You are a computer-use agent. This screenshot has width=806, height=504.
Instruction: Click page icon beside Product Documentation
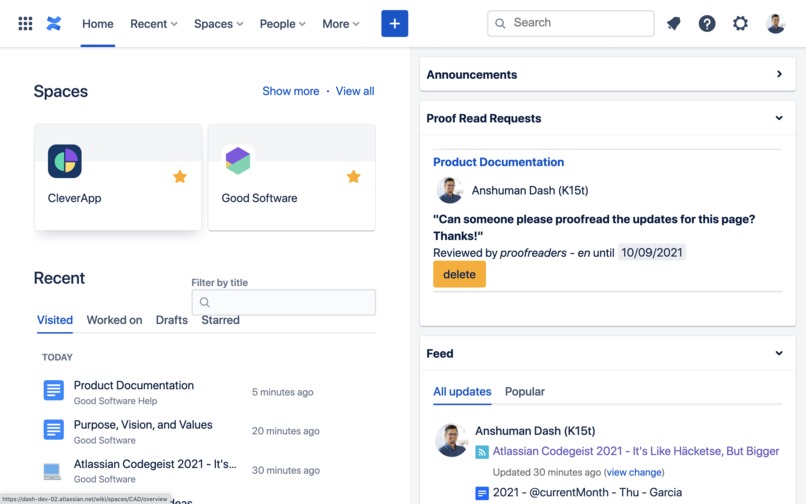[53, 391]
